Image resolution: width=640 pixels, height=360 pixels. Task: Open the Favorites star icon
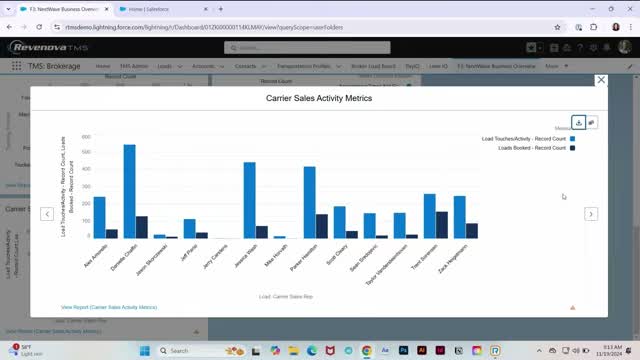pos(531,48)
